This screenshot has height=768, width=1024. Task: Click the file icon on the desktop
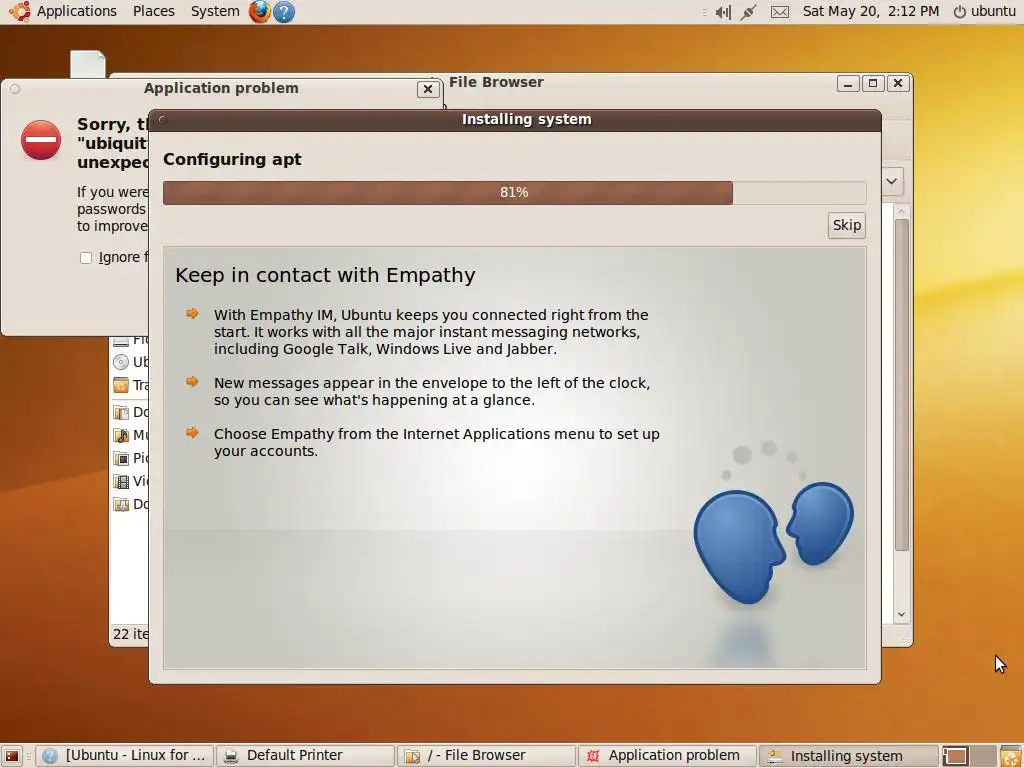88,64
